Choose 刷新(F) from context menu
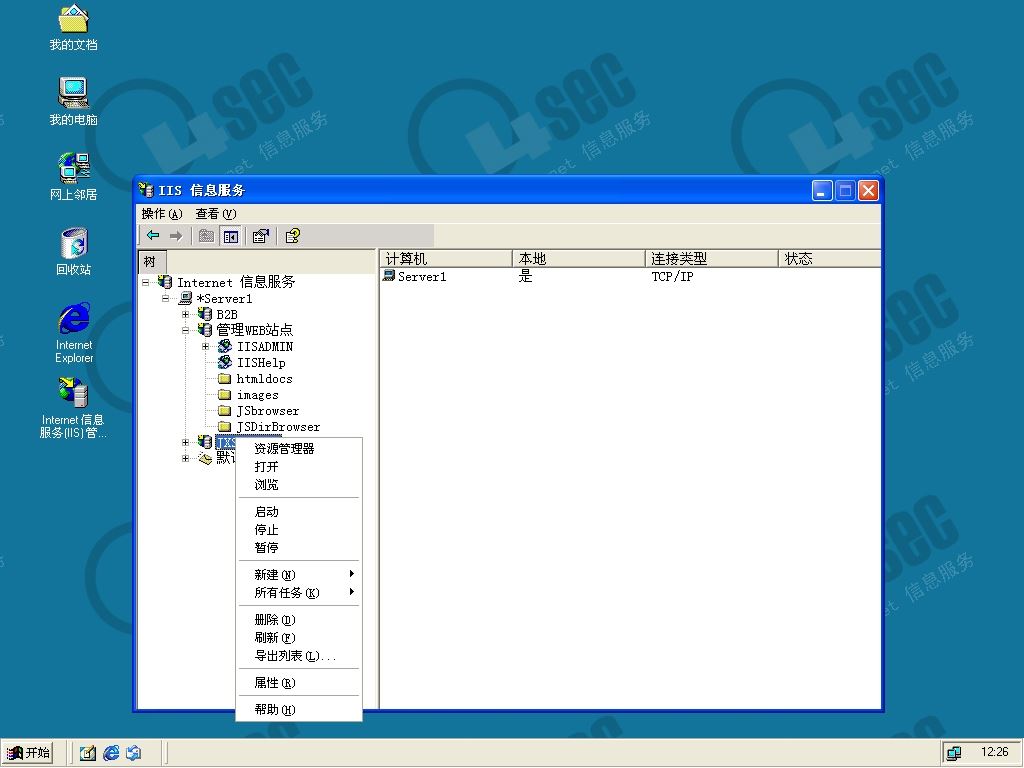The height and width of the screenshot is (768, 1024). (x=298, y=637)
